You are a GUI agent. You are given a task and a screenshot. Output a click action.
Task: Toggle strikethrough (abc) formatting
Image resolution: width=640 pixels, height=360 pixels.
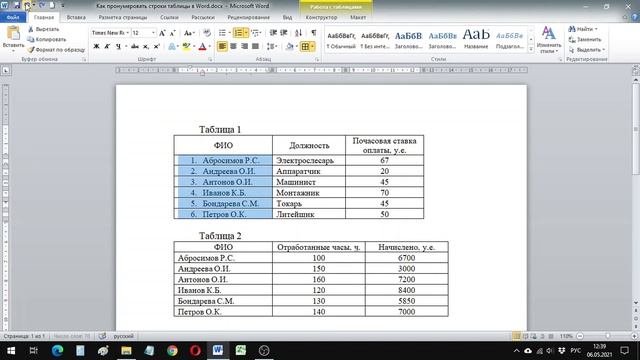tap(135, 47)
